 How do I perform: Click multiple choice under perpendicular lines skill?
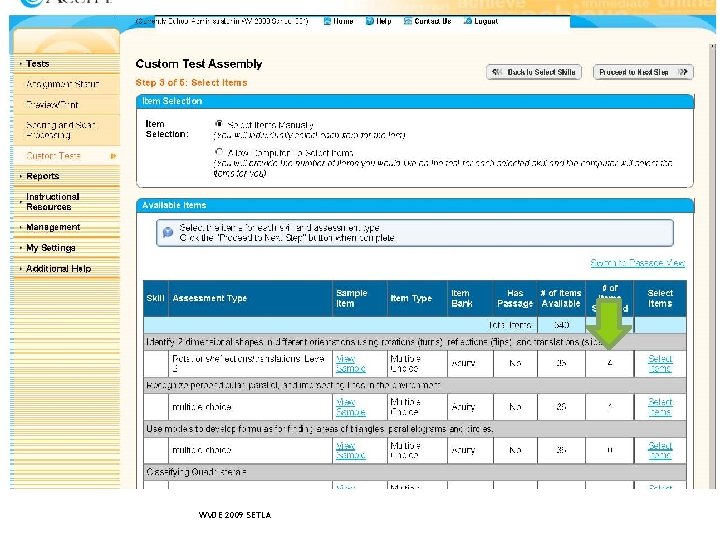tap(202, 407)
